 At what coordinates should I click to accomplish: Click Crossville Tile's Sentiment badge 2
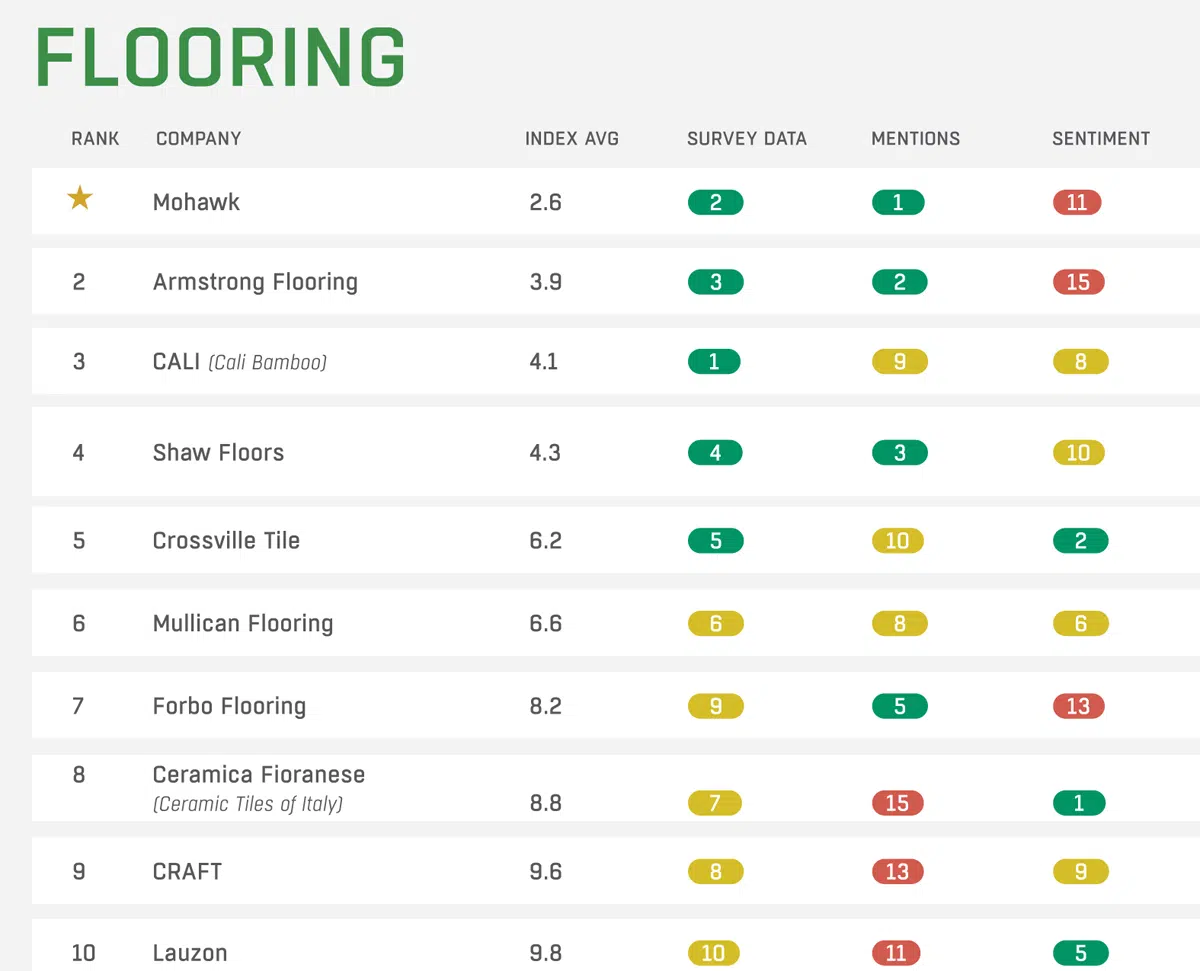point(1081,541)
